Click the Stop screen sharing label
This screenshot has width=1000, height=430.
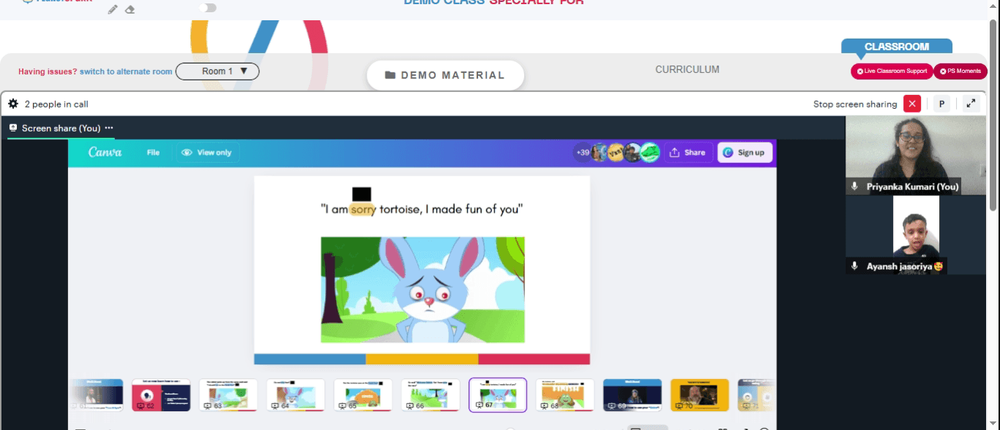click(855, 104)
